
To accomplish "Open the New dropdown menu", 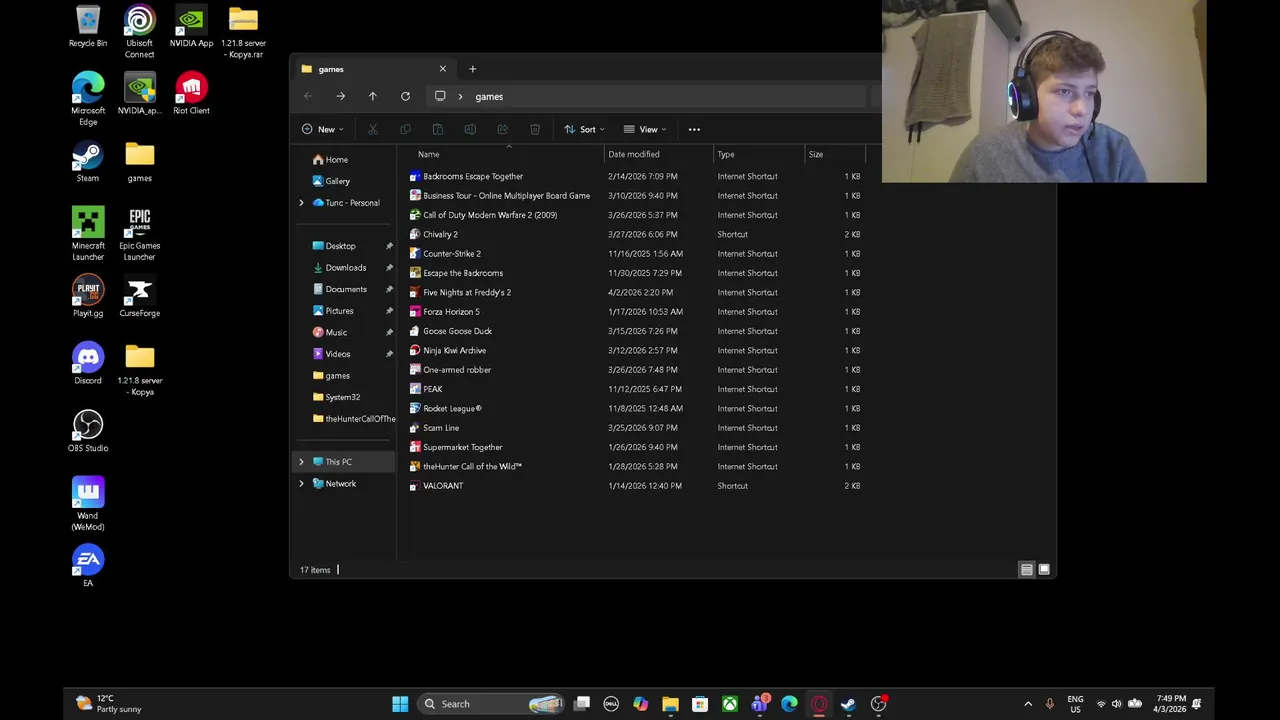I will (322, 129).
